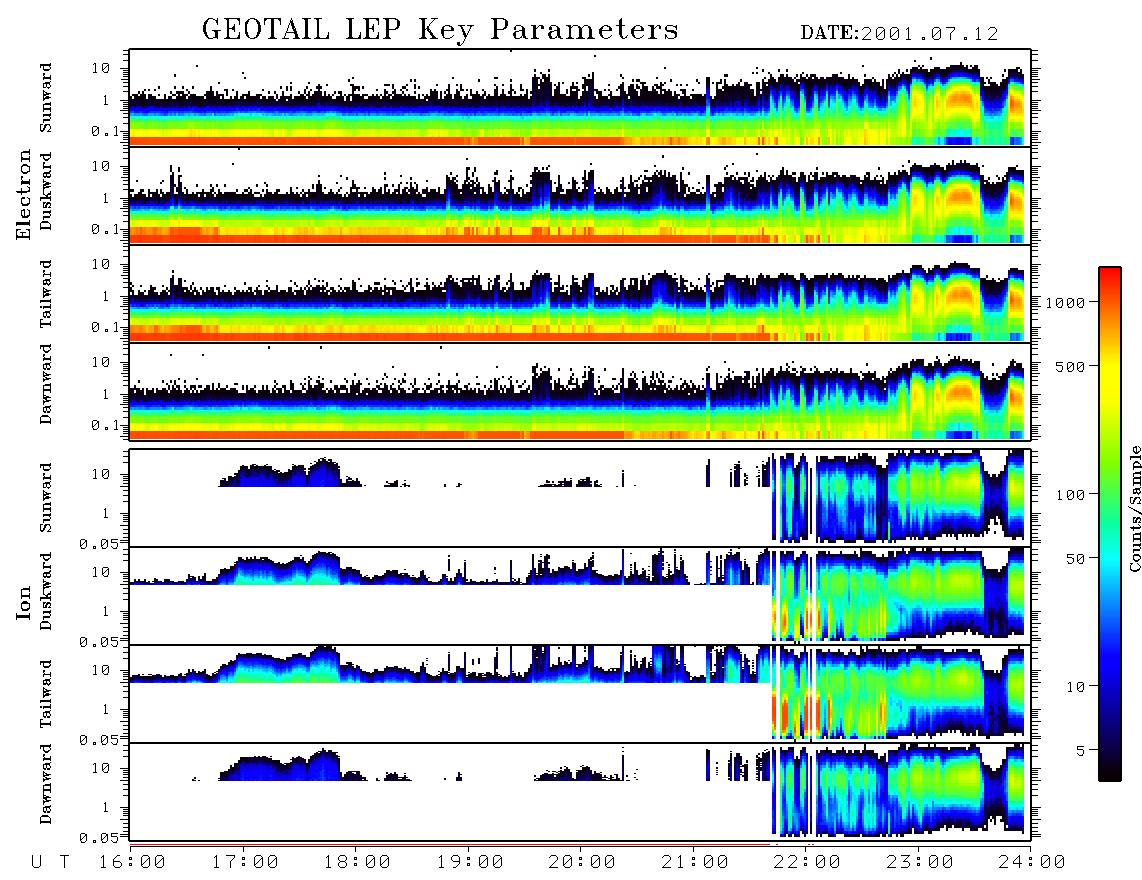This screenshot has width=1142, height=880.
Task: Click the 10 tick of Ion Dawnward axis
Action: click(x=101, y=769)
